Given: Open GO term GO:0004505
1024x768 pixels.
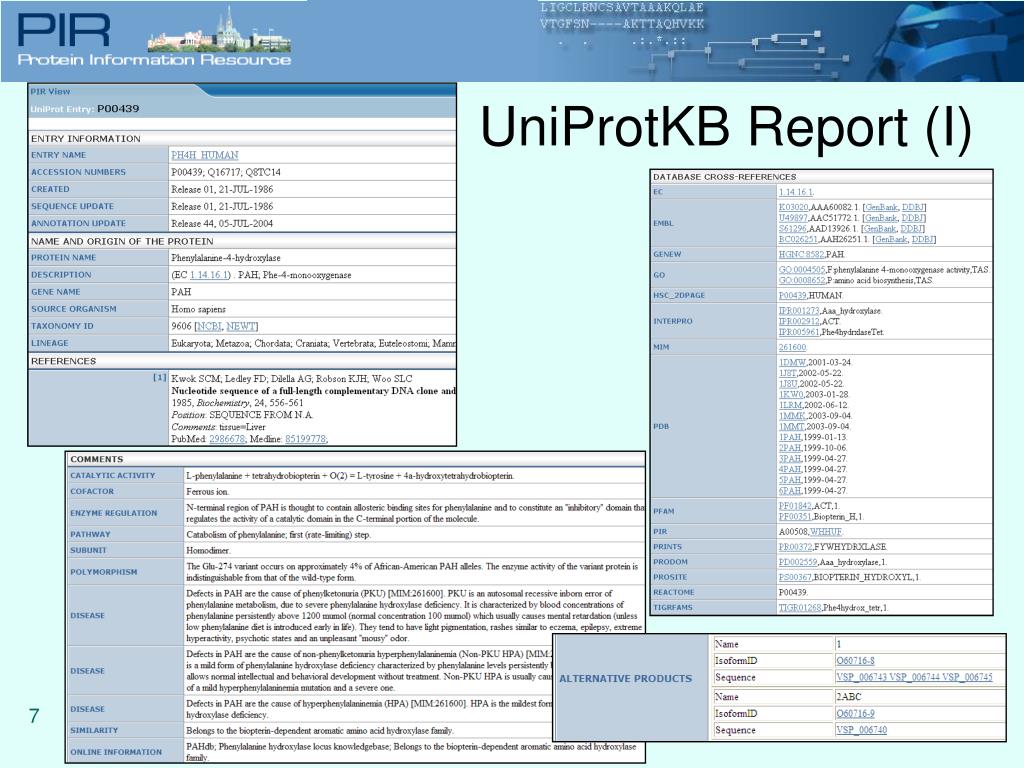Looking at the screenshot, I should click(802, 269).
